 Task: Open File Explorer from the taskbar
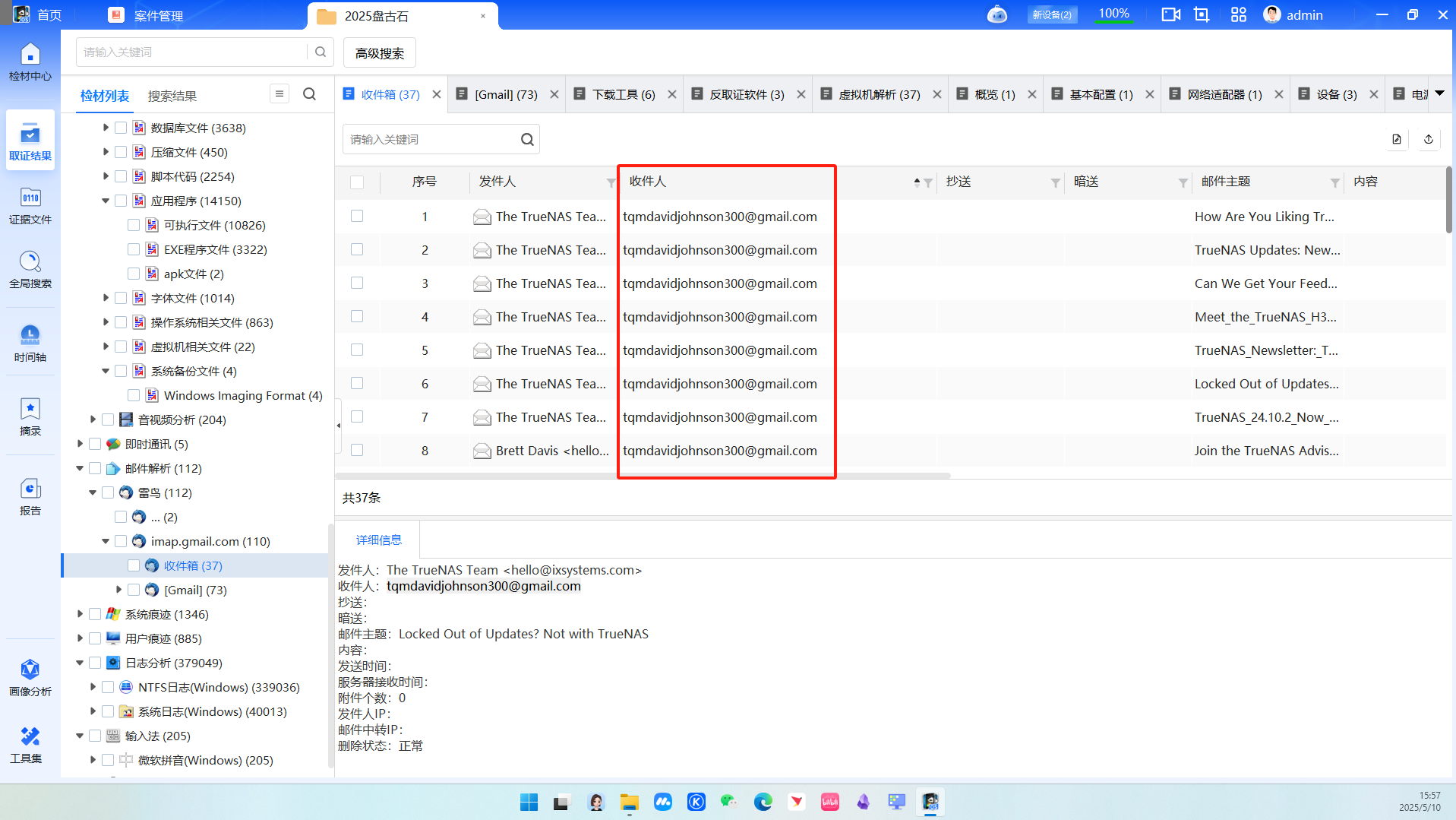coord(629,802)
